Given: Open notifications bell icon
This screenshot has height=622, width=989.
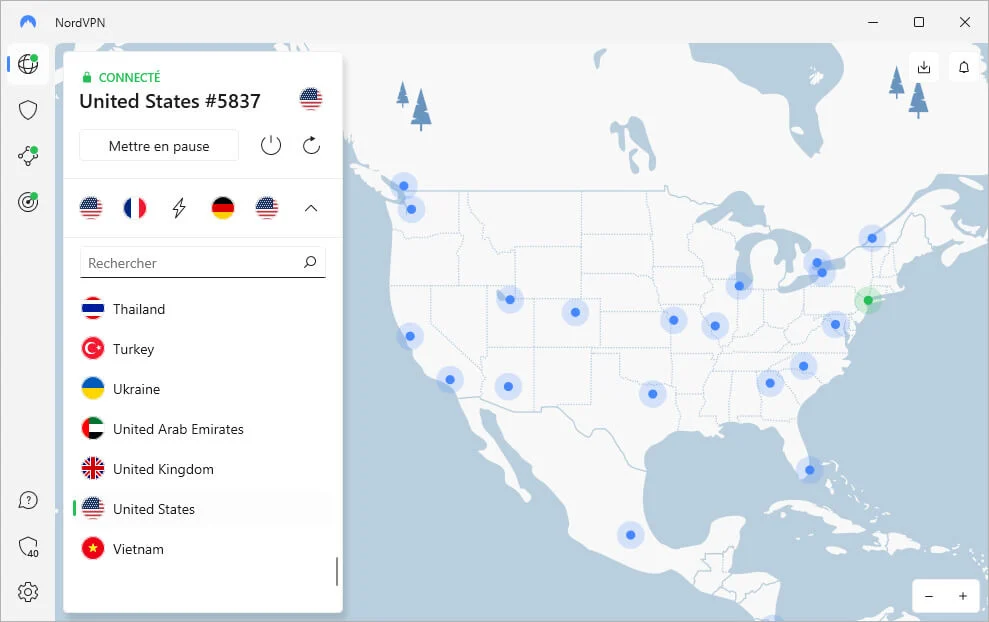Looking at the screenshot, I should (x=964, y=67).
